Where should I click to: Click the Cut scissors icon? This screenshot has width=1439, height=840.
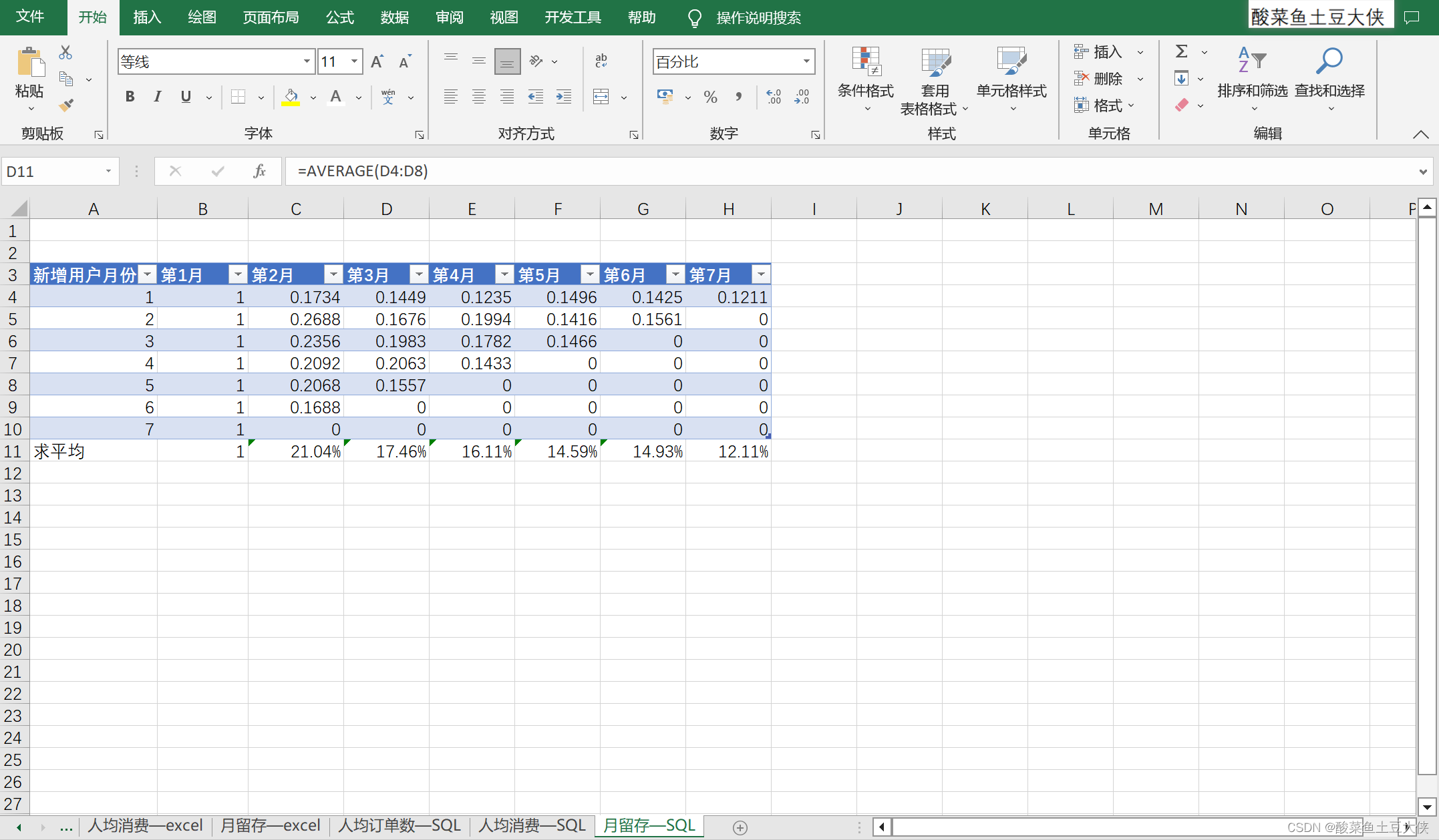tap(65, 52)
